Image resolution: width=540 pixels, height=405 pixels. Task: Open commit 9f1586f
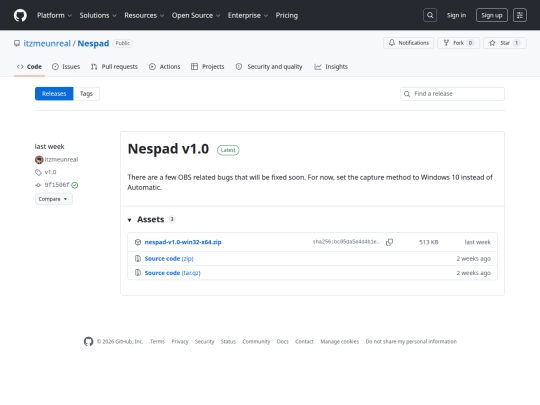[x=57, y=185]
